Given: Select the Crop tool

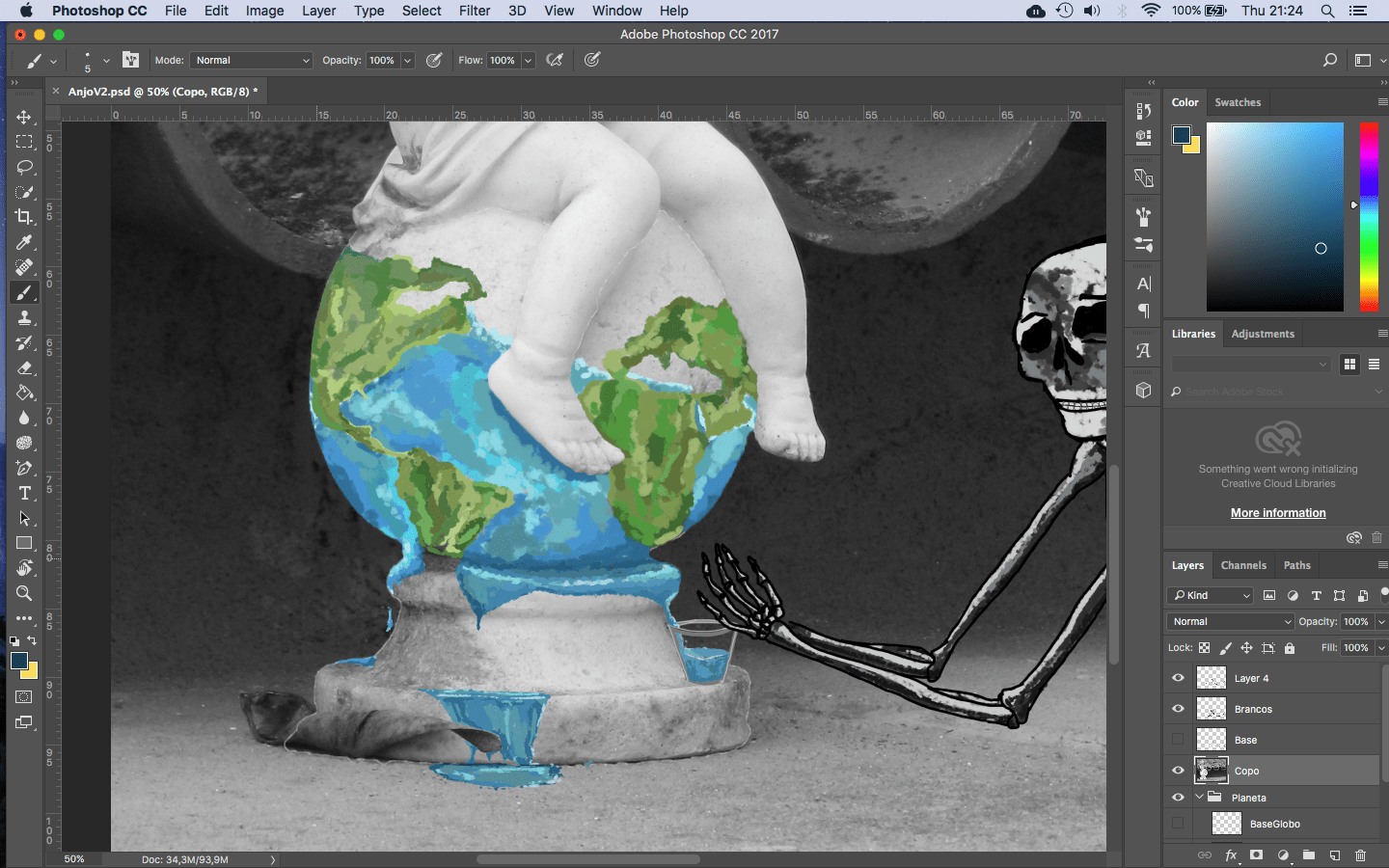Looking at the screenshot, I should (x=24, y=217).
